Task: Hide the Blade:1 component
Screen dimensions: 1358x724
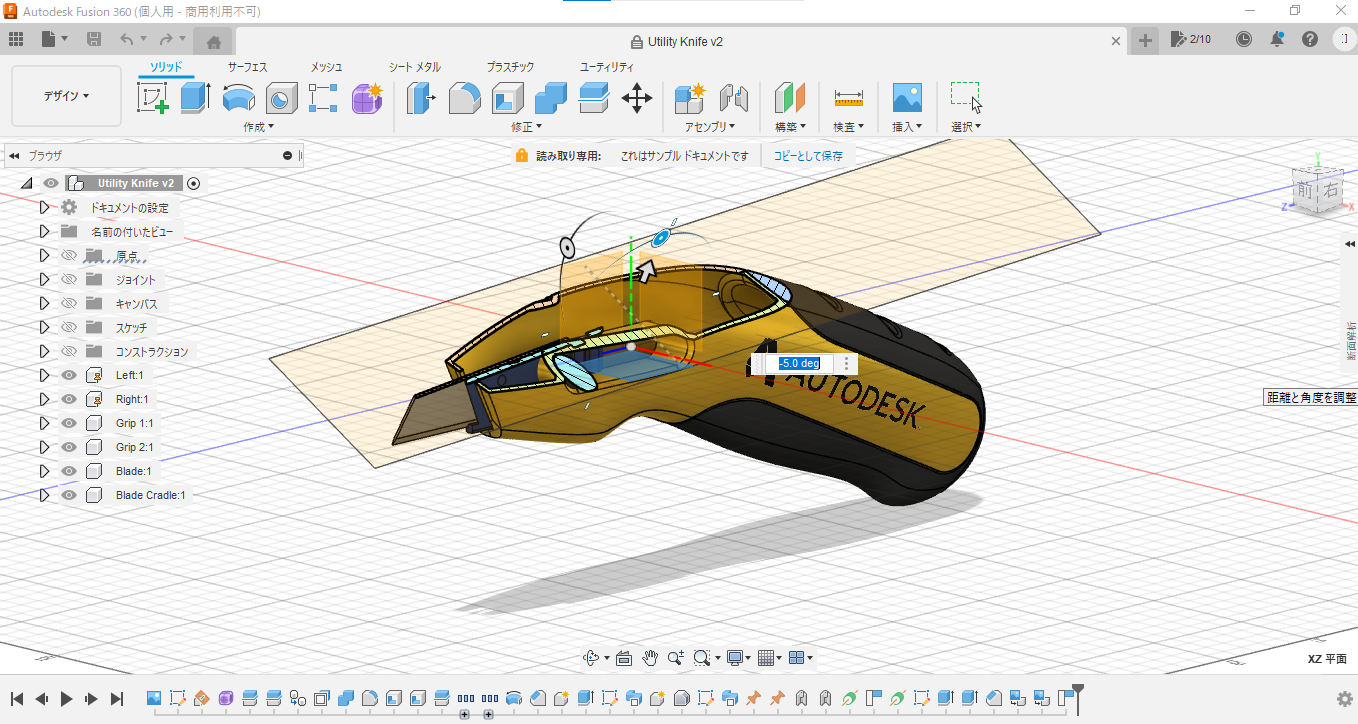Action: (68, 470)
